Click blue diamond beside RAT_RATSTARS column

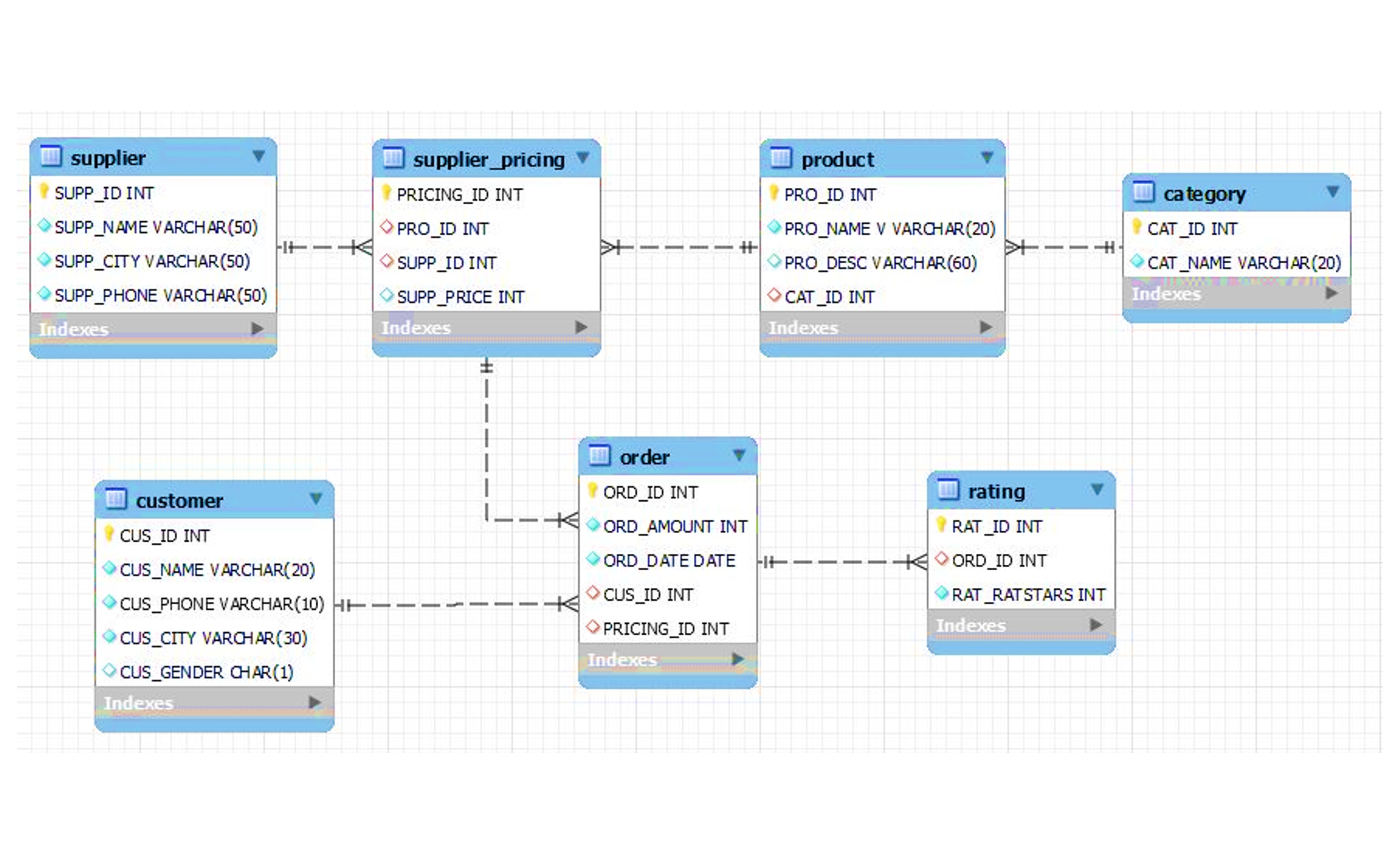942,594
